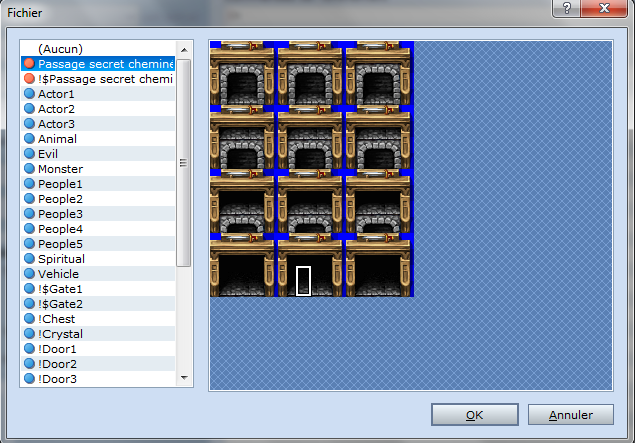
Task: Pick the !Crystal graphic file
Action: pos(98,334)
